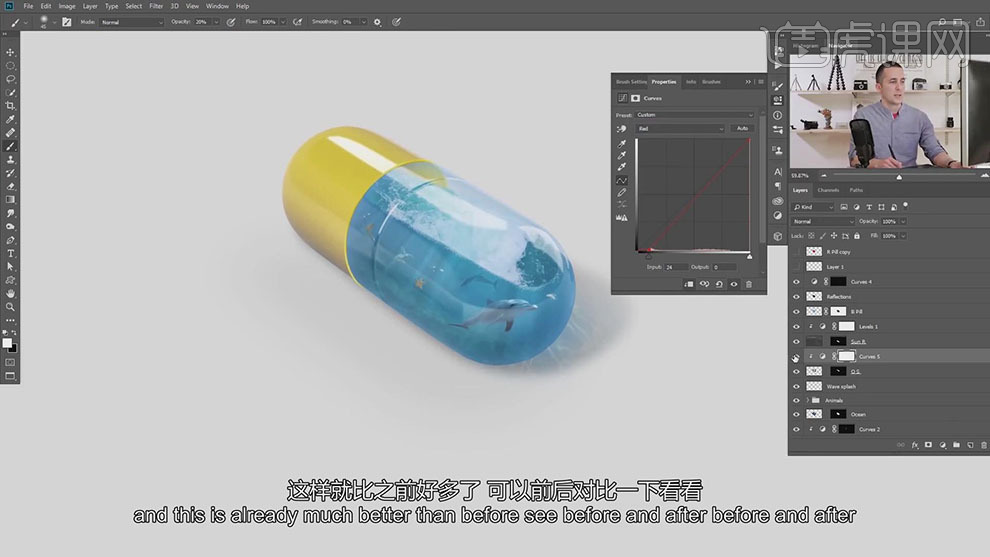This screenshot has height=557, width=990.
Task: Show the Layer 1 layer
Action: coord(796,267)
